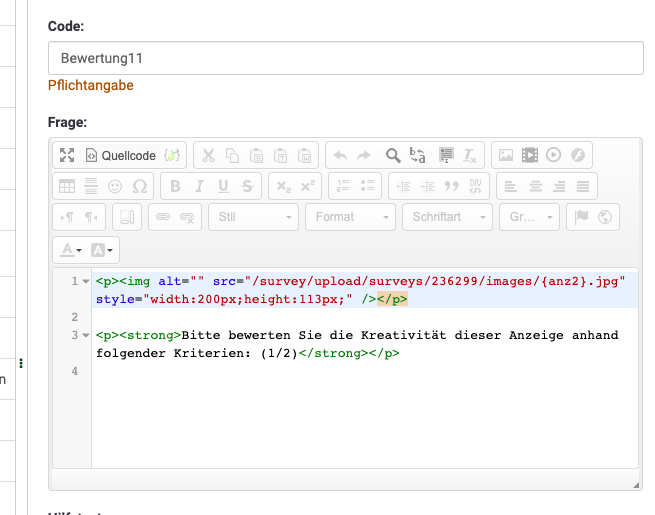Click empty line 4 in source editor
The height and width of the screenshot is (515, 655).
point(365,371)
